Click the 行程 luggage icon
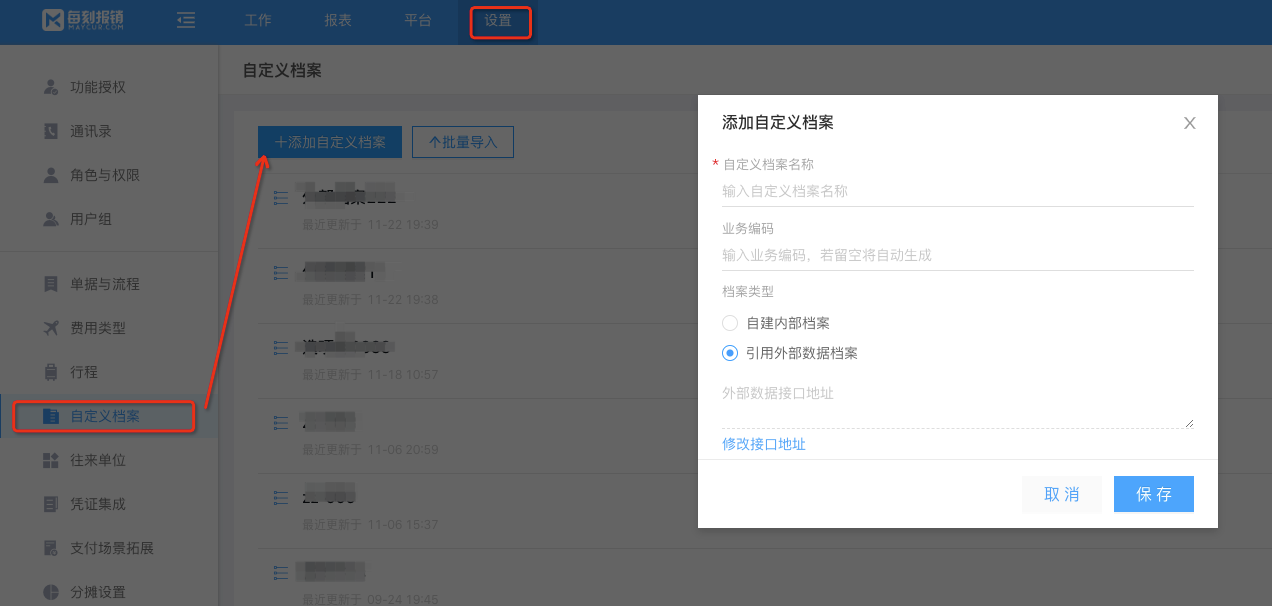This screenshot has height=606, width=1272. [51, 372]
